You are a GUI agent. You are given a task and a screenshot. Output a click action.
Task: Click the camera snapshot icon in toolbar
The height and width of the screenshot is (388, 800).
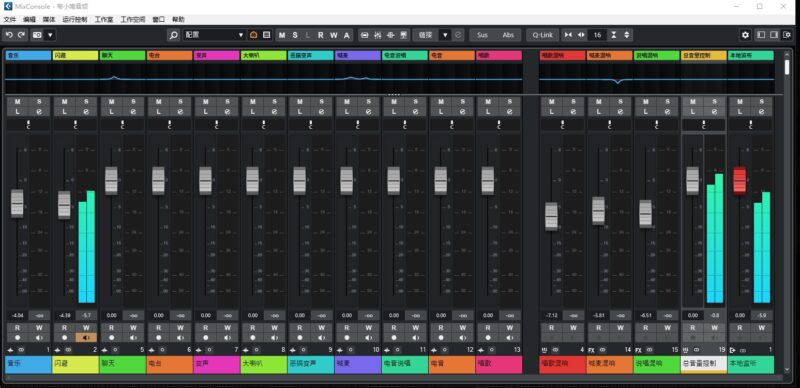coord(37,35)
